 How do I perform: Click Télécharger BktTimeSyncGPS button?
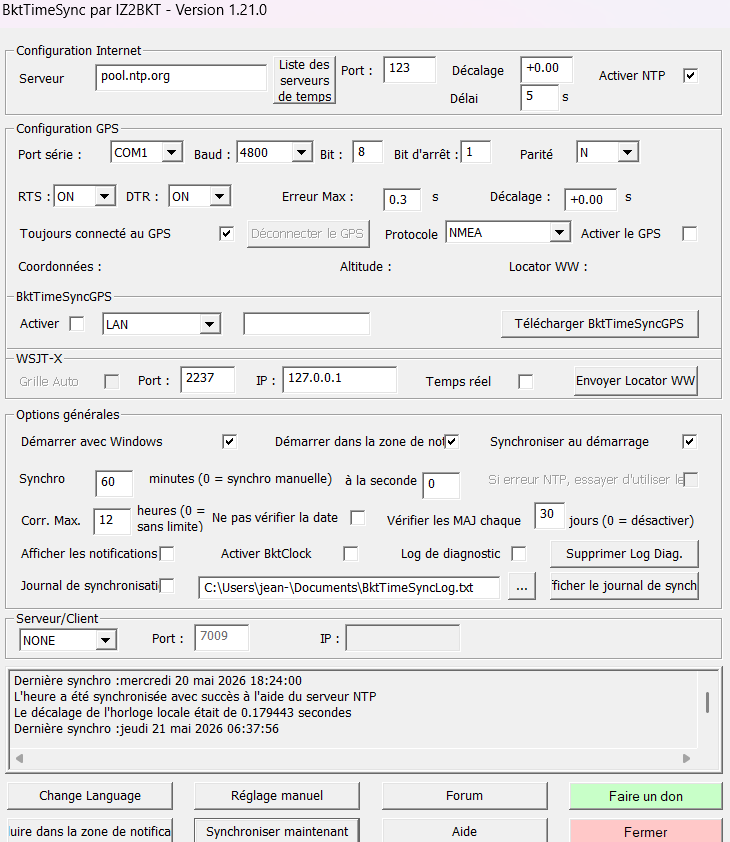click(599, 324)
